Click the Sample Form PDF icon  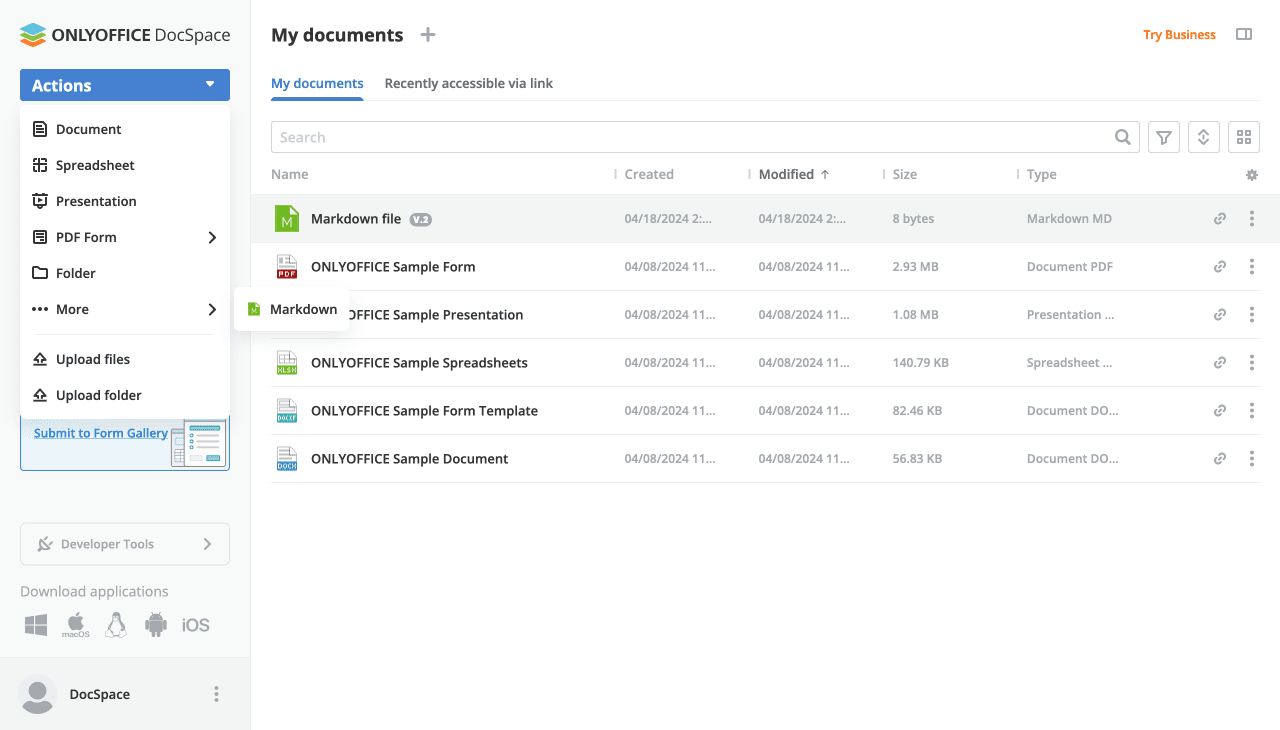coord(287,267)
